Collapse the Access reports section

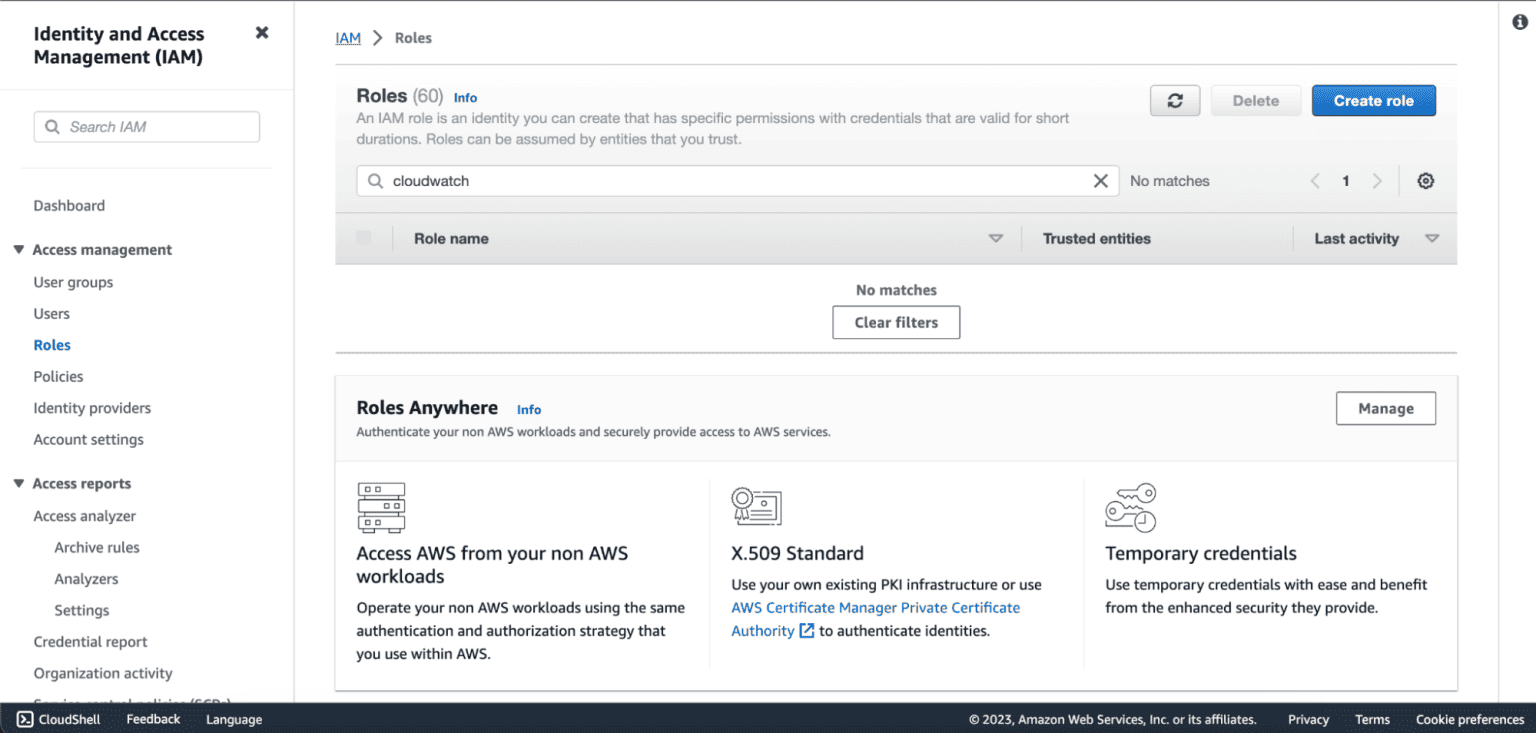(x=19, y=484)
